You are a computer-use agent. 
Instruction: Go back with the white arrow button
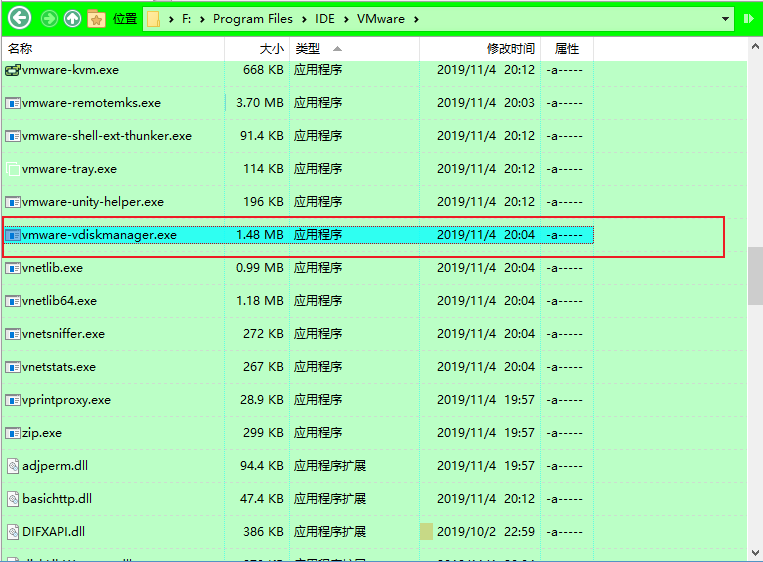point(19,18)
